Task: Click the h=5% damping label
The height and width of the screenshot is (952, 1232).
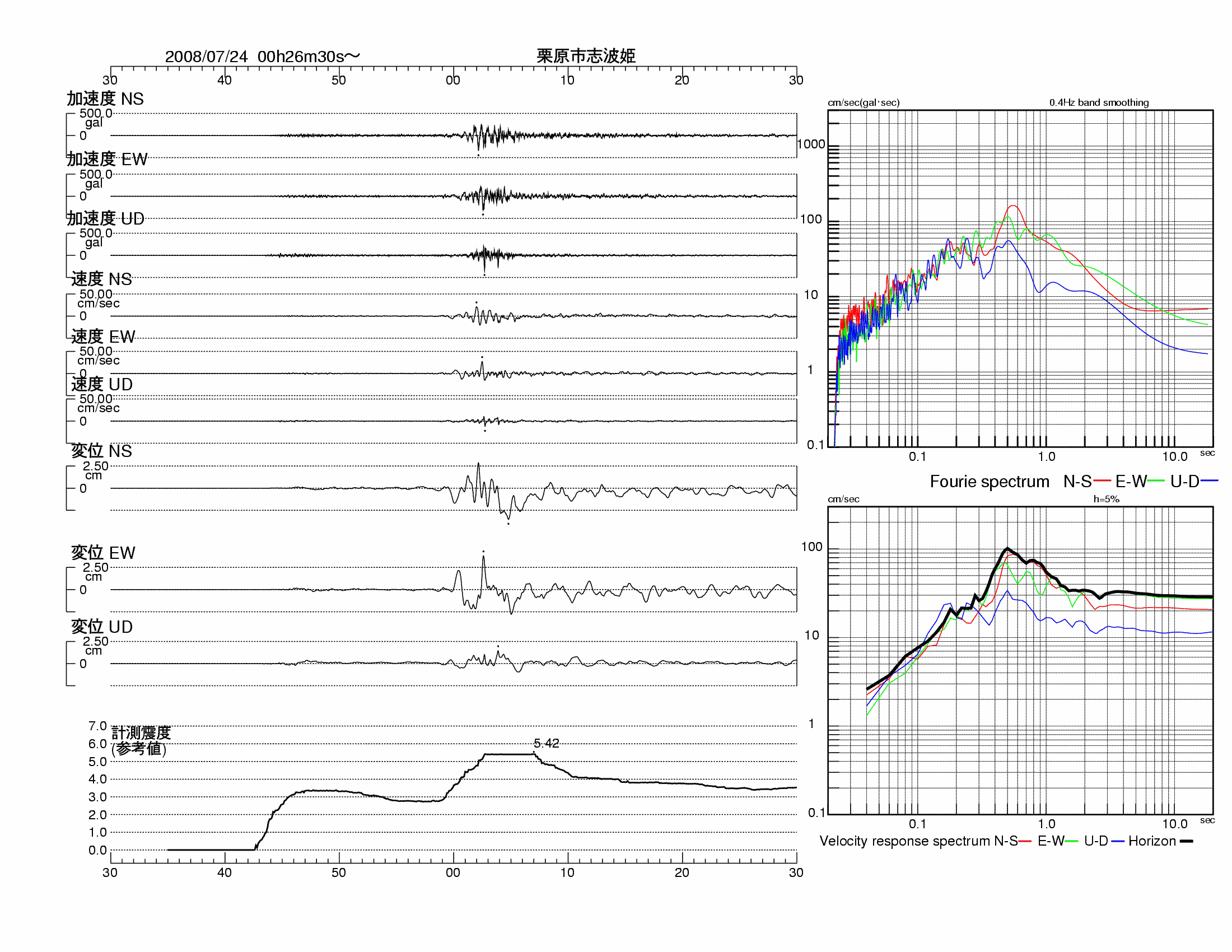Action: click(1105, 498)
